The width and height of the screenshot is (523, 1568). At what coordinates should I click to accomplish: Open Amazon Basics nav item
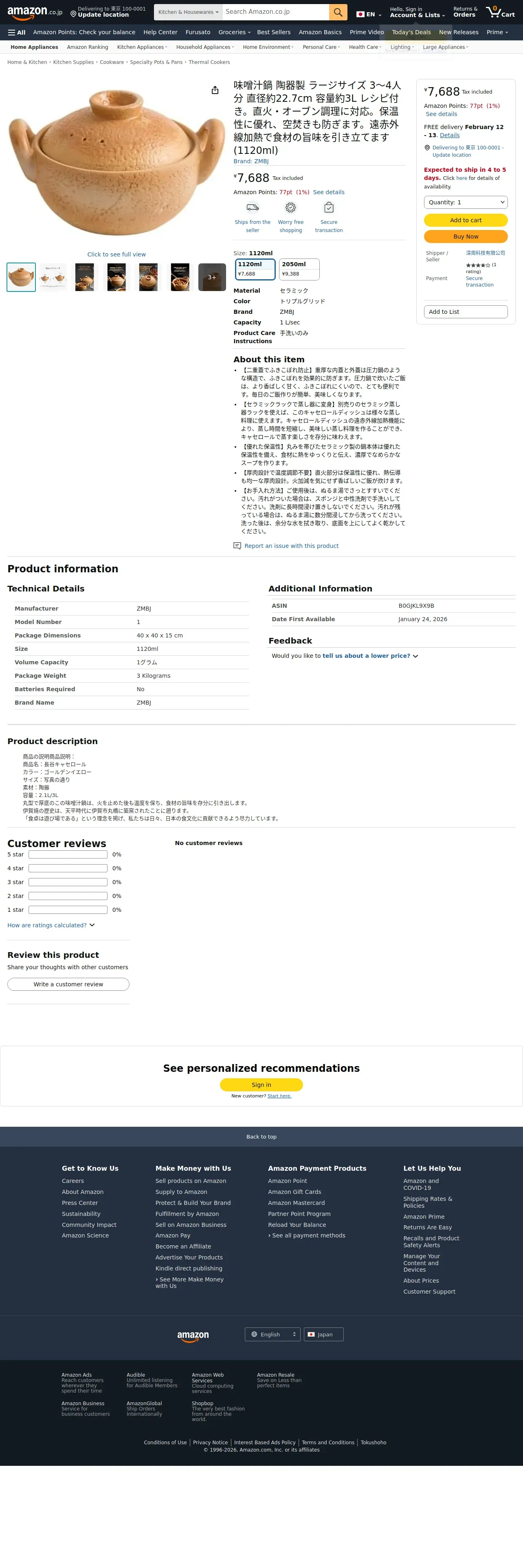tap(320, 32)
